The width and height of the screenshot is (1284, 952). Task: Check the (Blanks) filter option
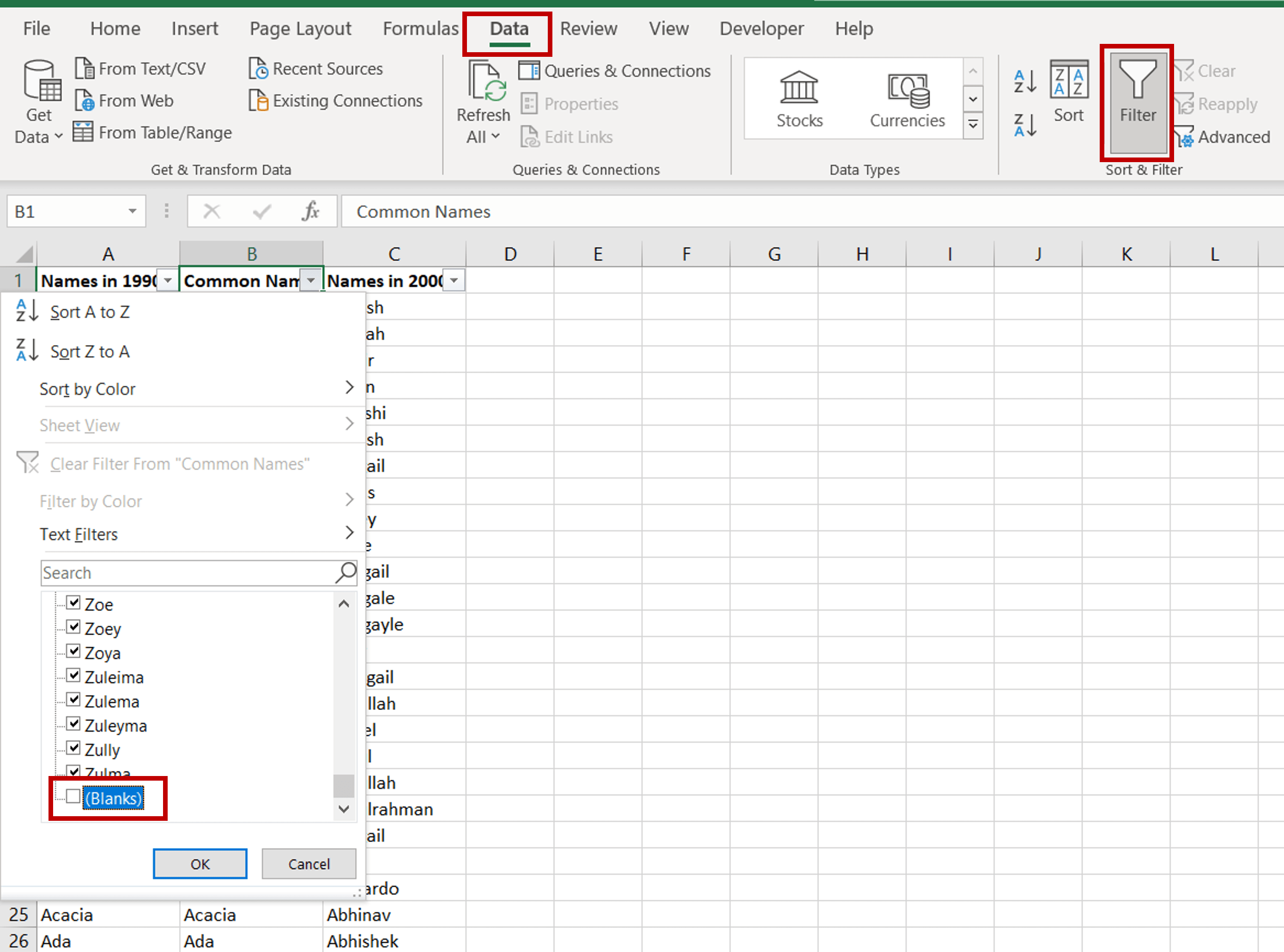[x=72, y=796]
